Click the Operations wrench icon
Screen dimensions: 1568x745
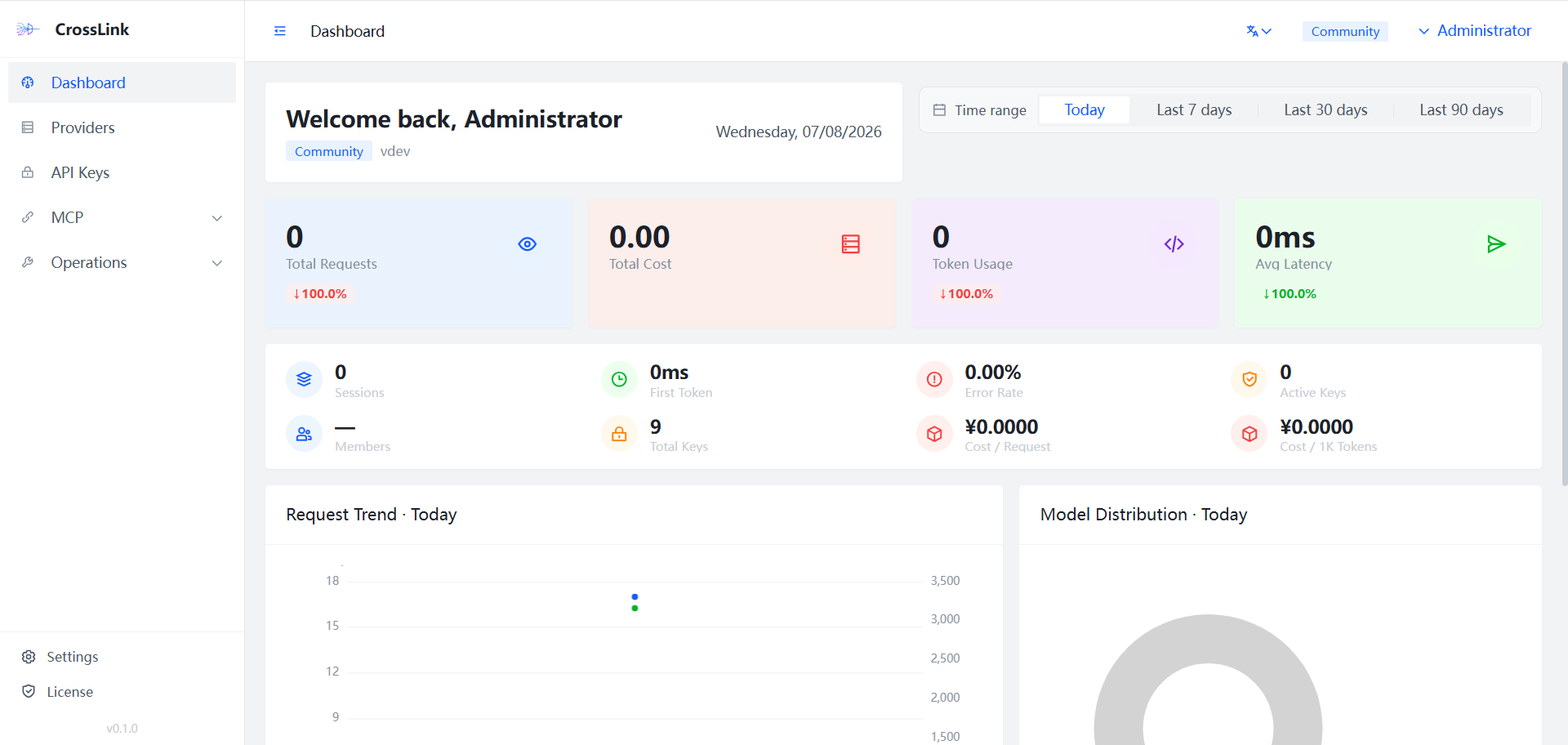tap(28, 262)
